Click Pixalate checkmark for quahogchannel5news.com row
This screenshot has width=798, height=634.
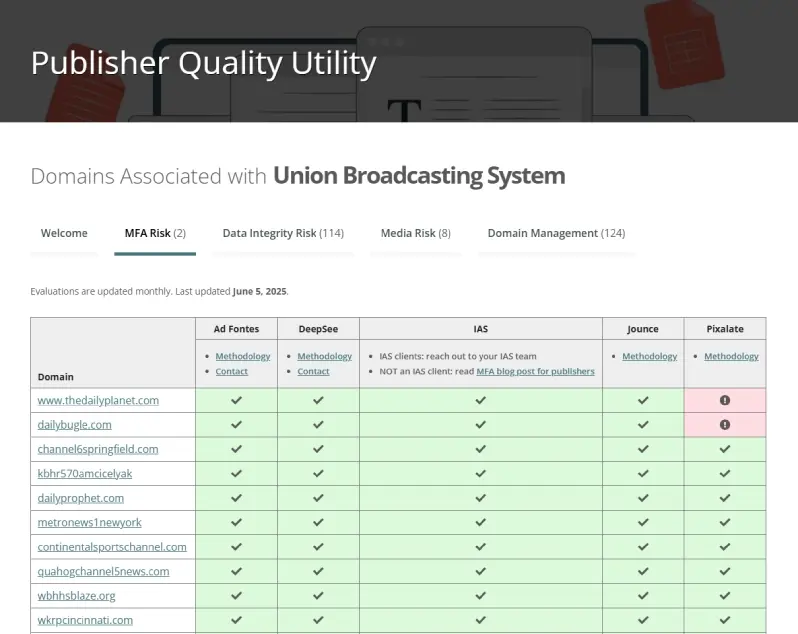click(725, 571)
